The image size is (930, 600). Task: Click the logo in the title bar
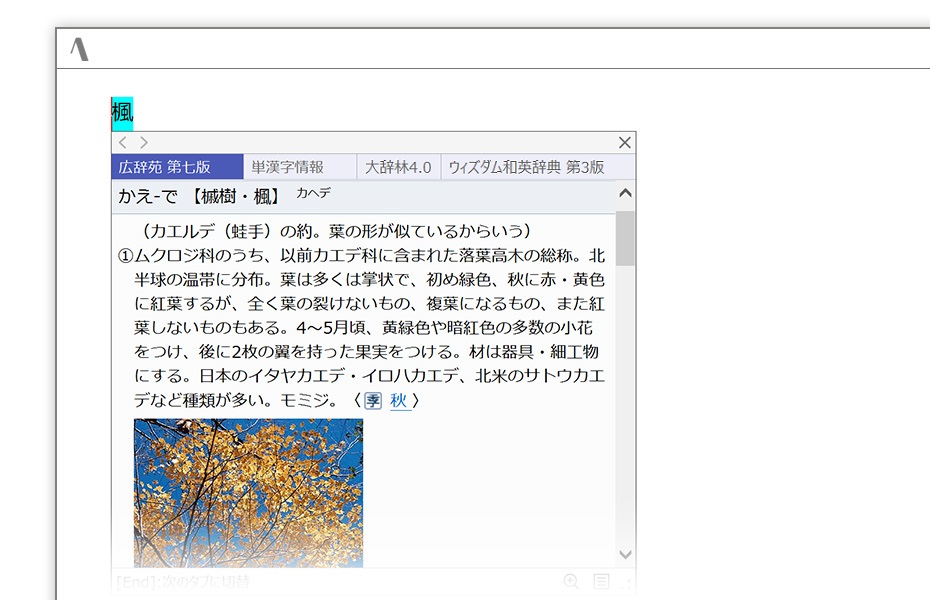(x=79, y=49)
